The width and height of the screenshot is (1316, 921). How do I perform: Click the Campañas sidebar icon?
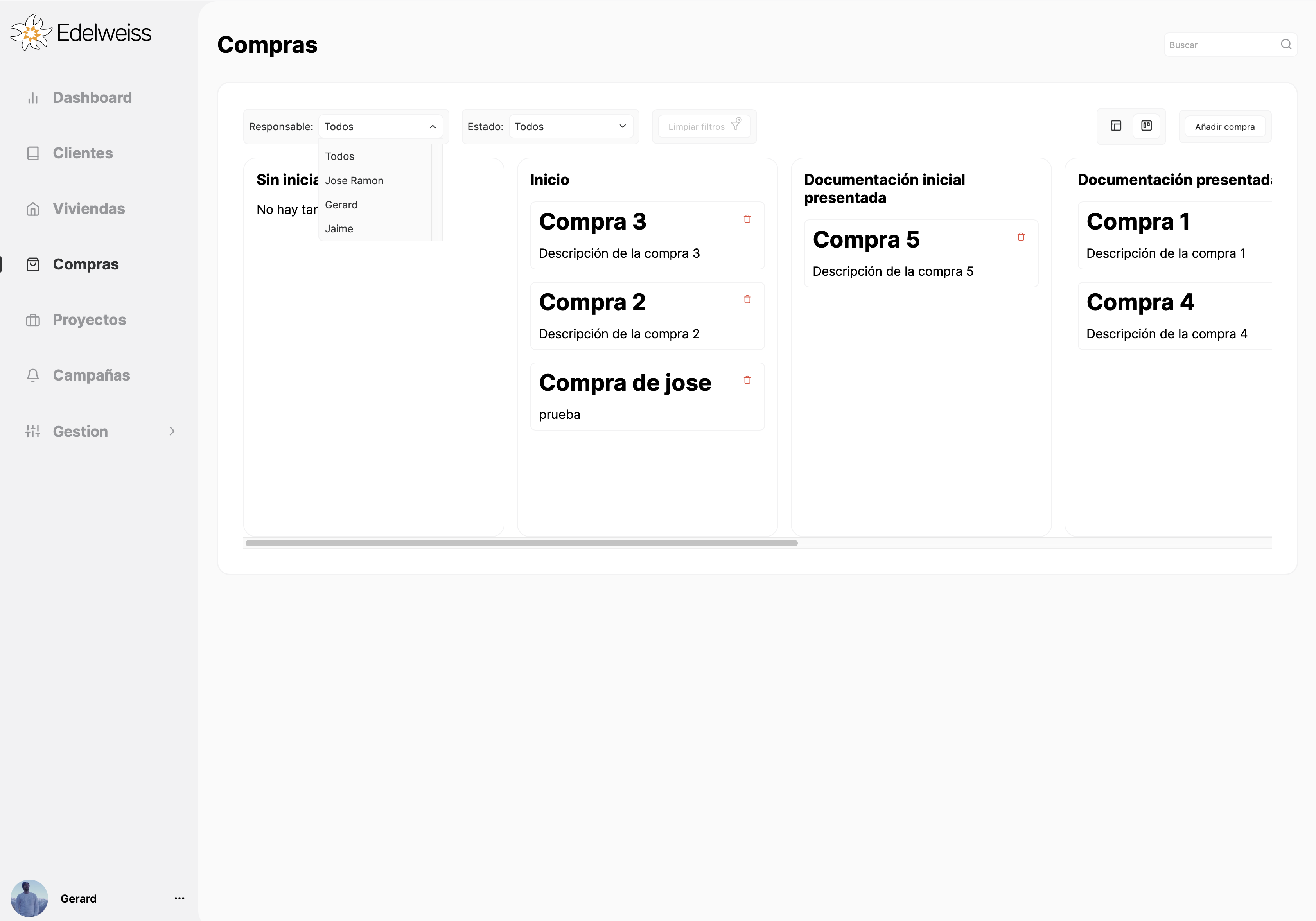click(33, 375)
